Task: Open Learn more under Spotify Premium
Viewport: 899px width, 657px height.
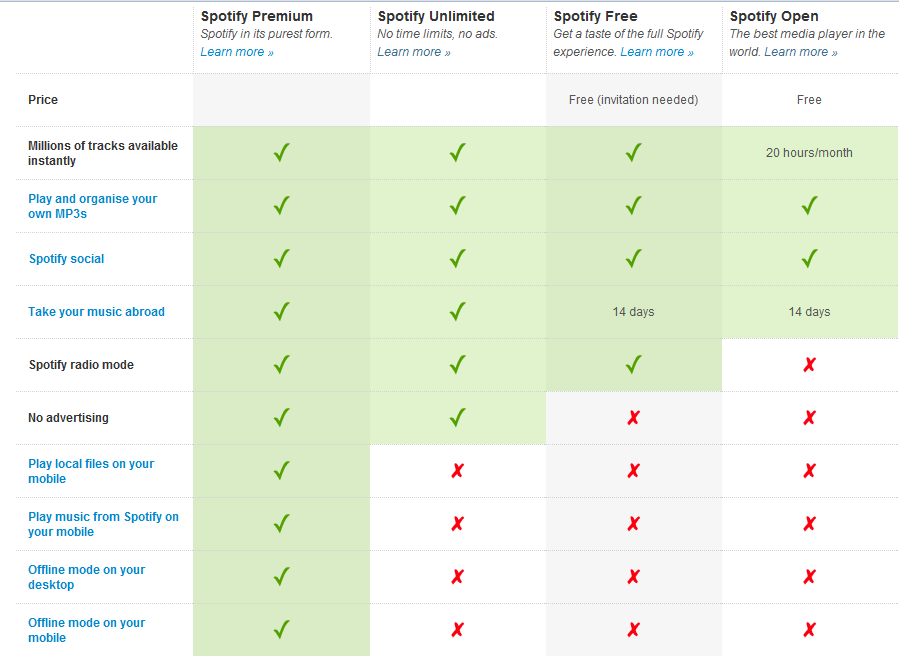Action: (237, 52)
